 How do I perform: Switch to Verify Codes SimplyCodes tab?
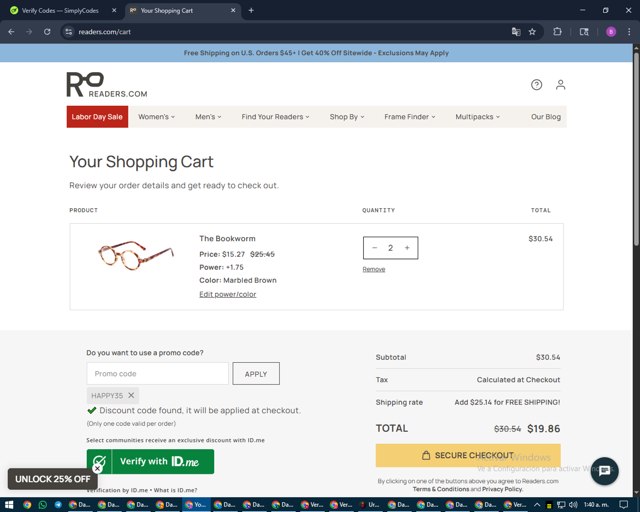(x=60, y=11)
